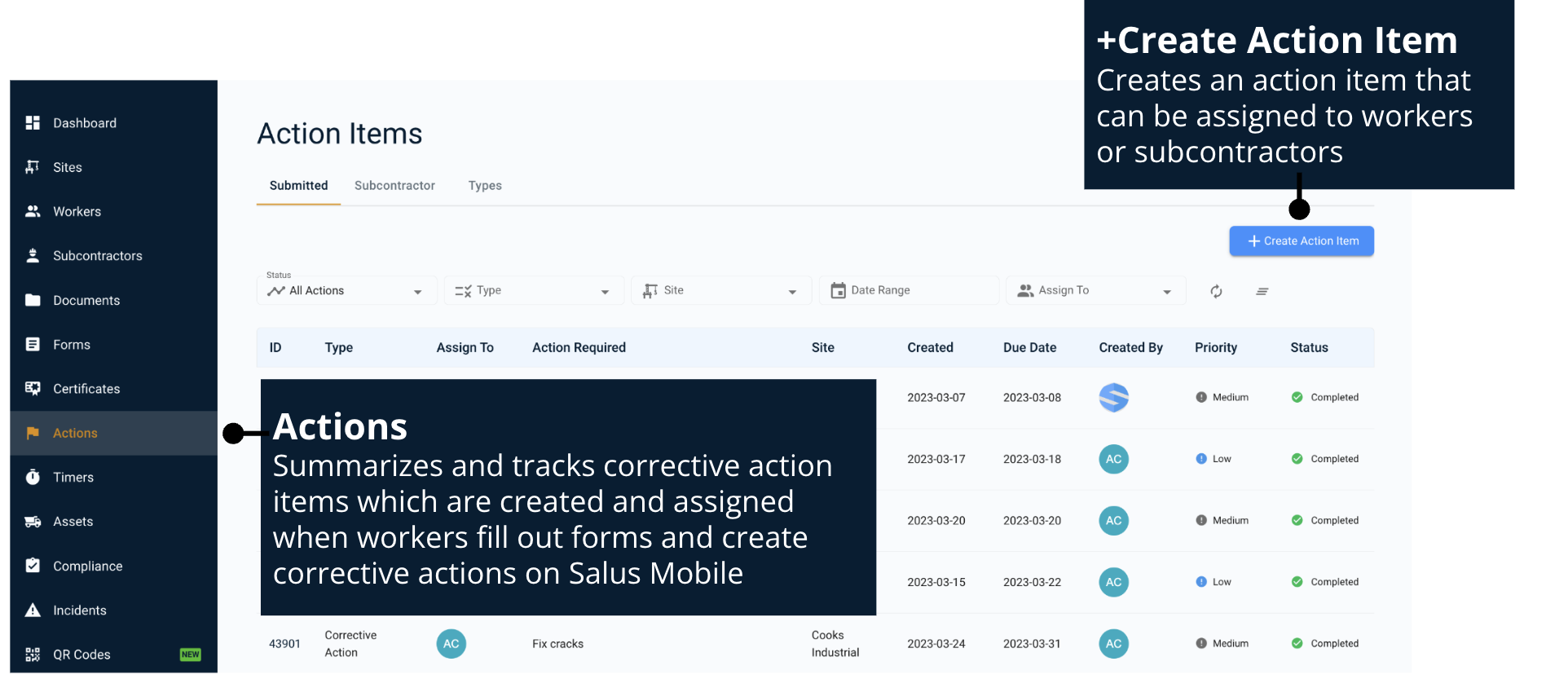This screenshot has width=1568, height=688.
Task: Click the refresh icon beside filters
Action: 1216,291
